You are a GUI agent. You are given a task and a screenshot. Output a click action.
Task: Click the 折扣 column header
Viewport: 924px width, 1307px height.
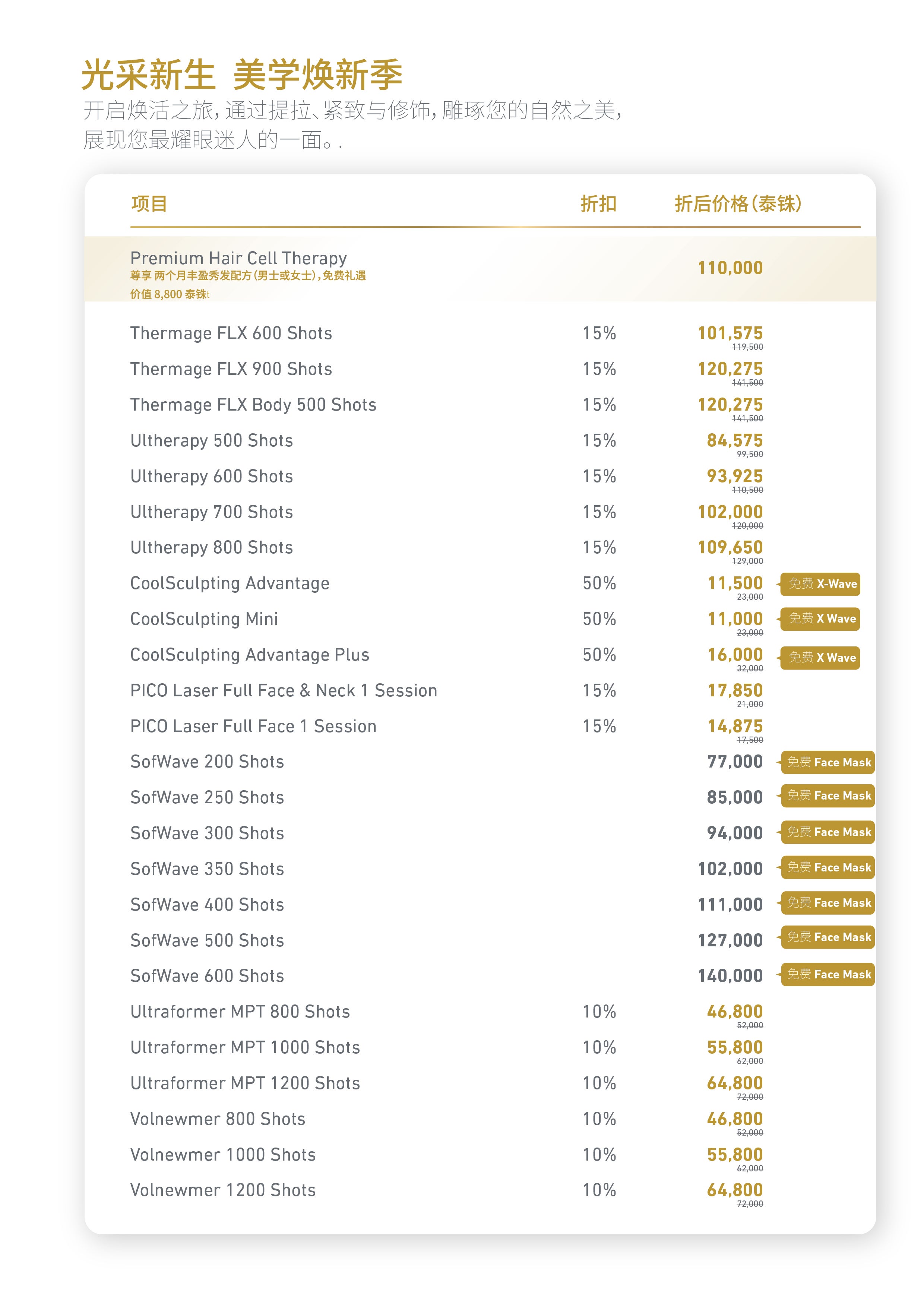598,204
